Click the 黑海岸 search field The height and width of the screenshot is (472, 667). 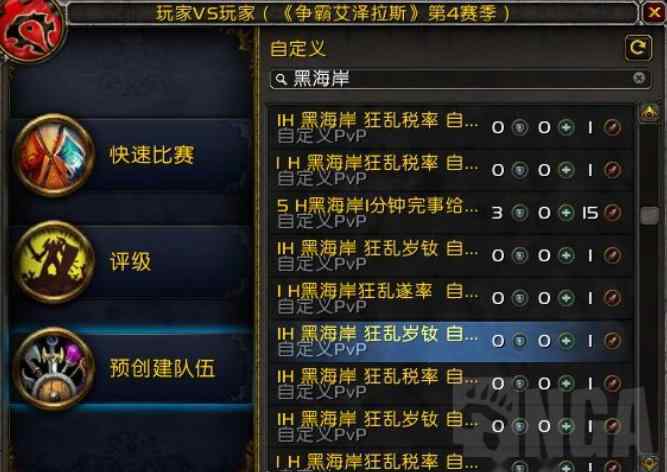pos(460,79)
